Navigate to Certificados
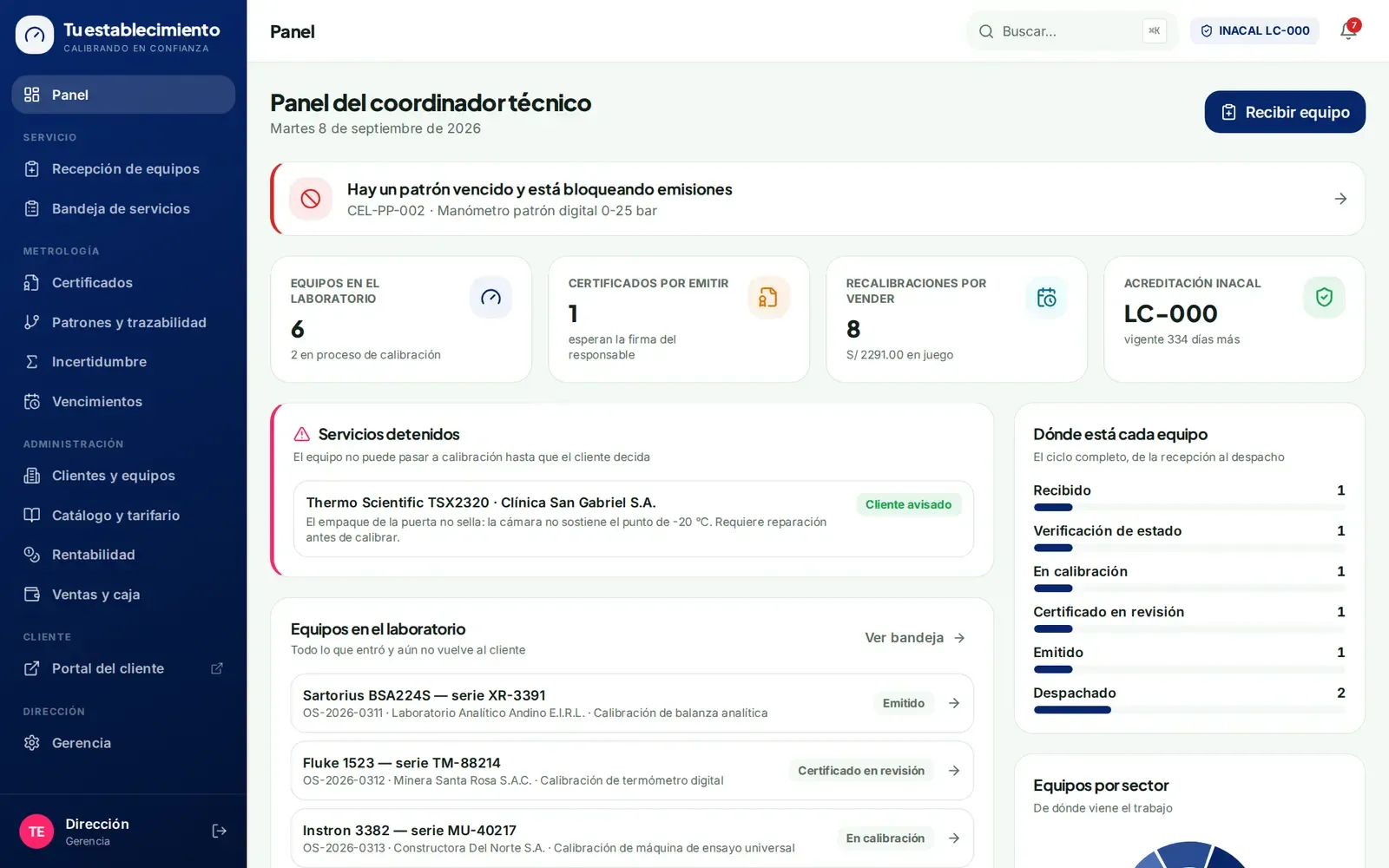The height and width of the screenshot is (868, 1389). pos(123,283)
